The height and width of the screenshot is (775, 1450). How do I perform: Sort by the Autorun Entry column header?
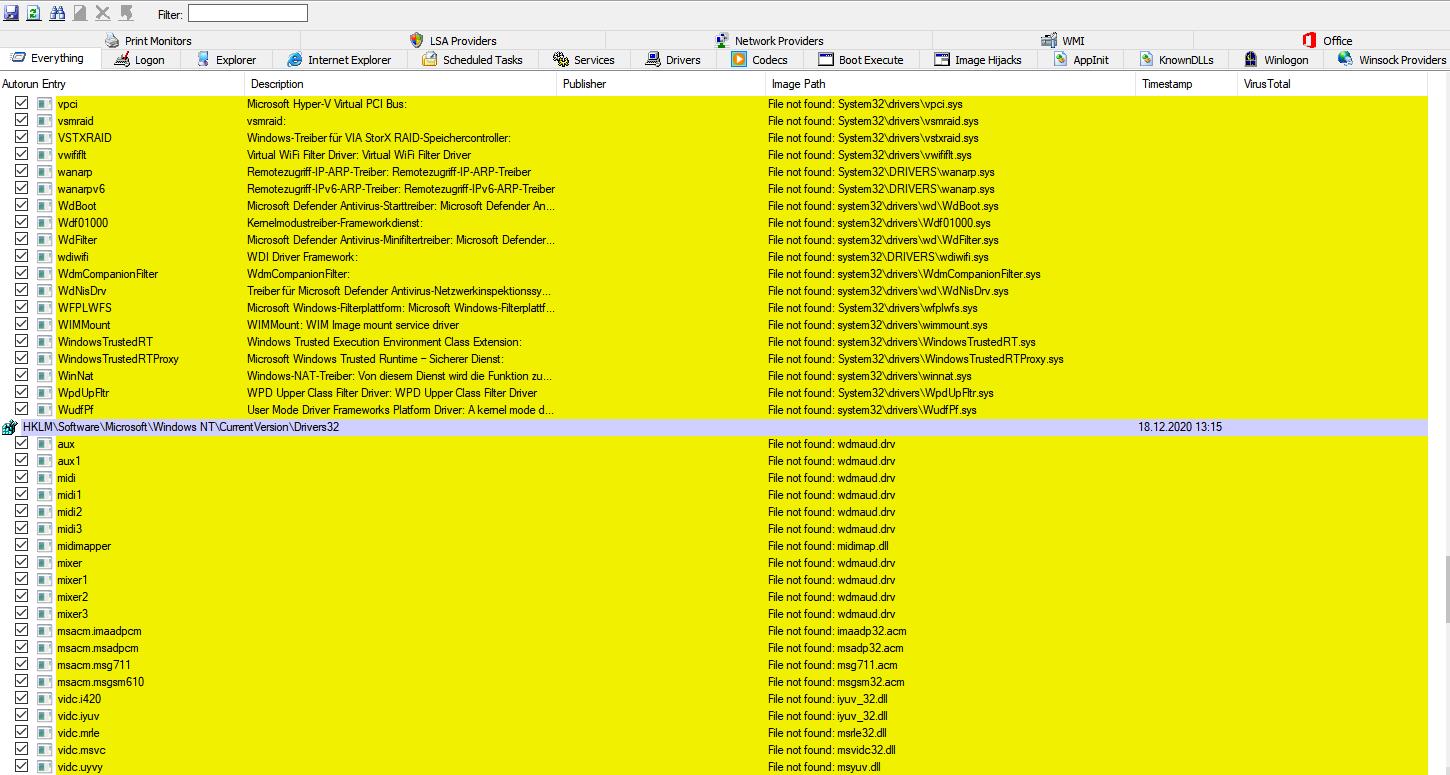point(122,84)
